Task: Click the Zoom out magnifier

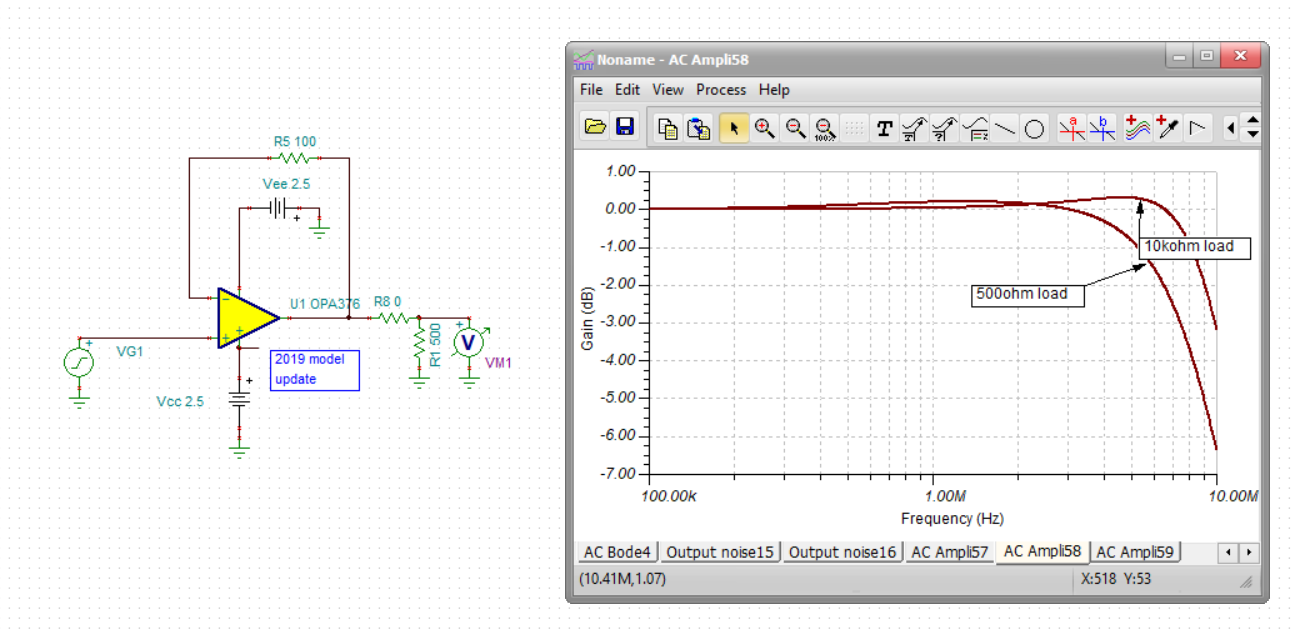Action: 795,128
